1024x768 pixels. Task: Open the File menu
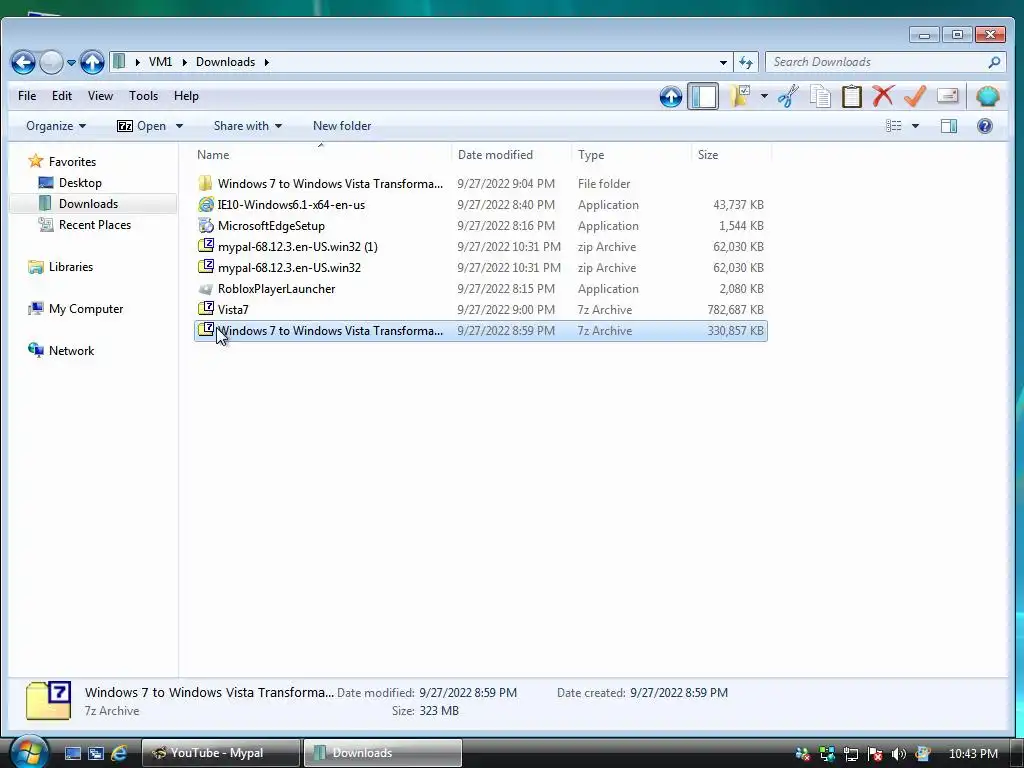(x=27, y=95)
